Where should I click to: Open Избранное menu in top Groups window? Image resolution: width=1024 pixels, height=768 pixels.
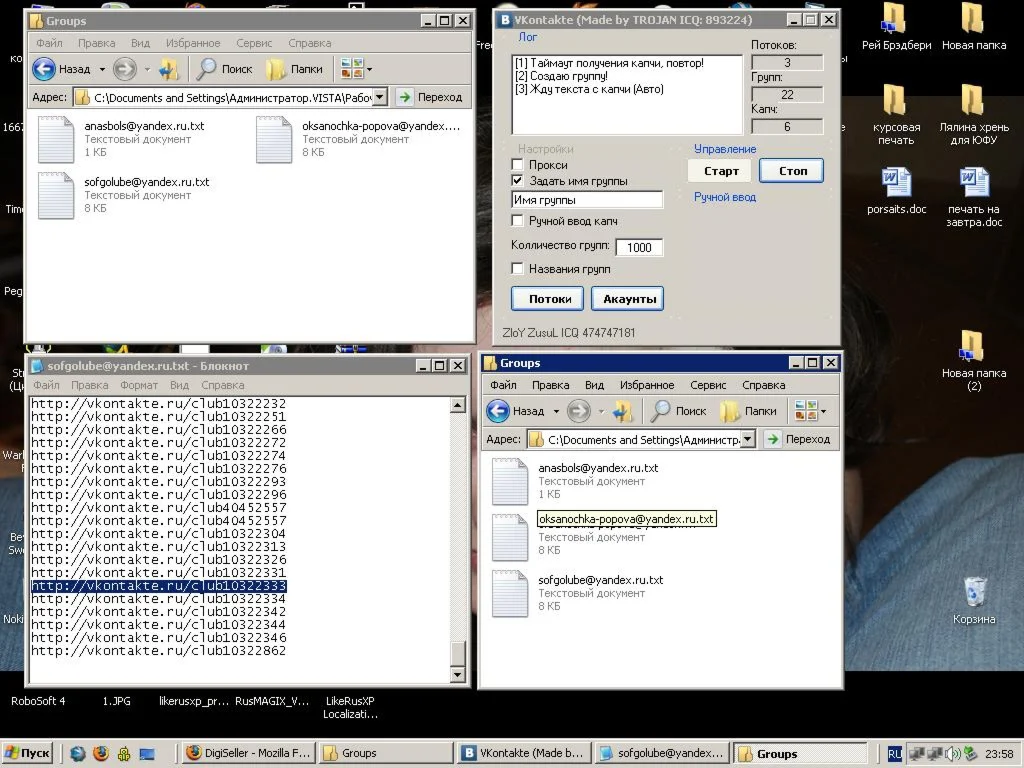tap(193, 43)
